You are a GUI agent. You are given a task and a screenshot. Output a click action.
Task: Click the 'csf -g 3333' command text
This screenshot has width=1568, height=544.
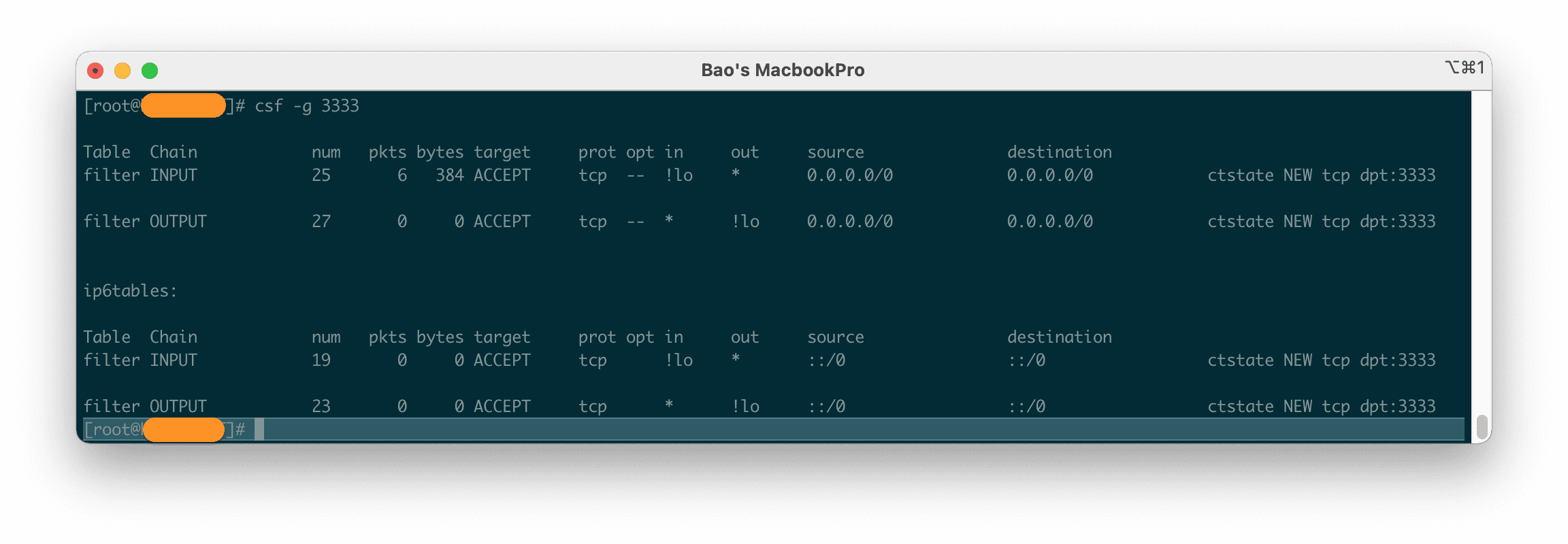coord(306,106)
